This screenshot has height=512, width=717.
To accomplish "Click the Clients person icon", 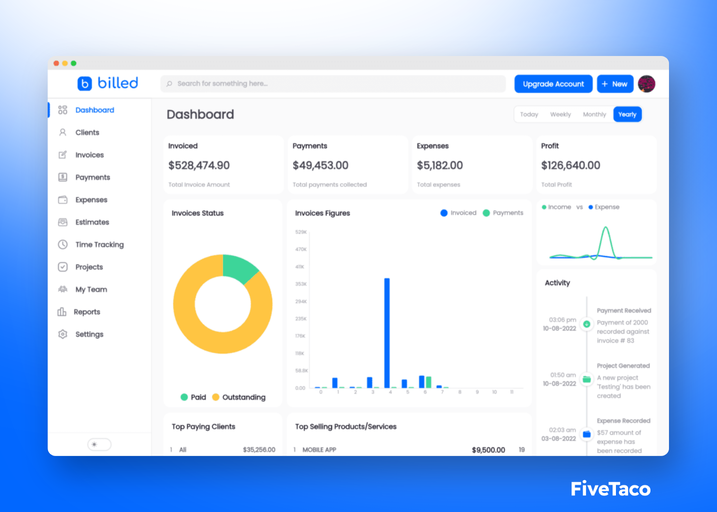I will pyautogui.click(x=63, y=132).
